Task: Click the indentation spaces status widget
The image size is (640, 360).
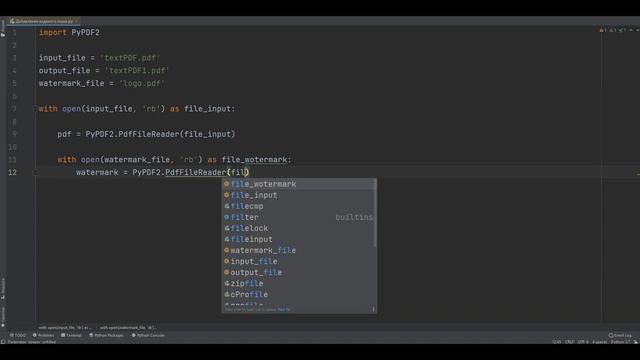Action: (x=600, y=342)
